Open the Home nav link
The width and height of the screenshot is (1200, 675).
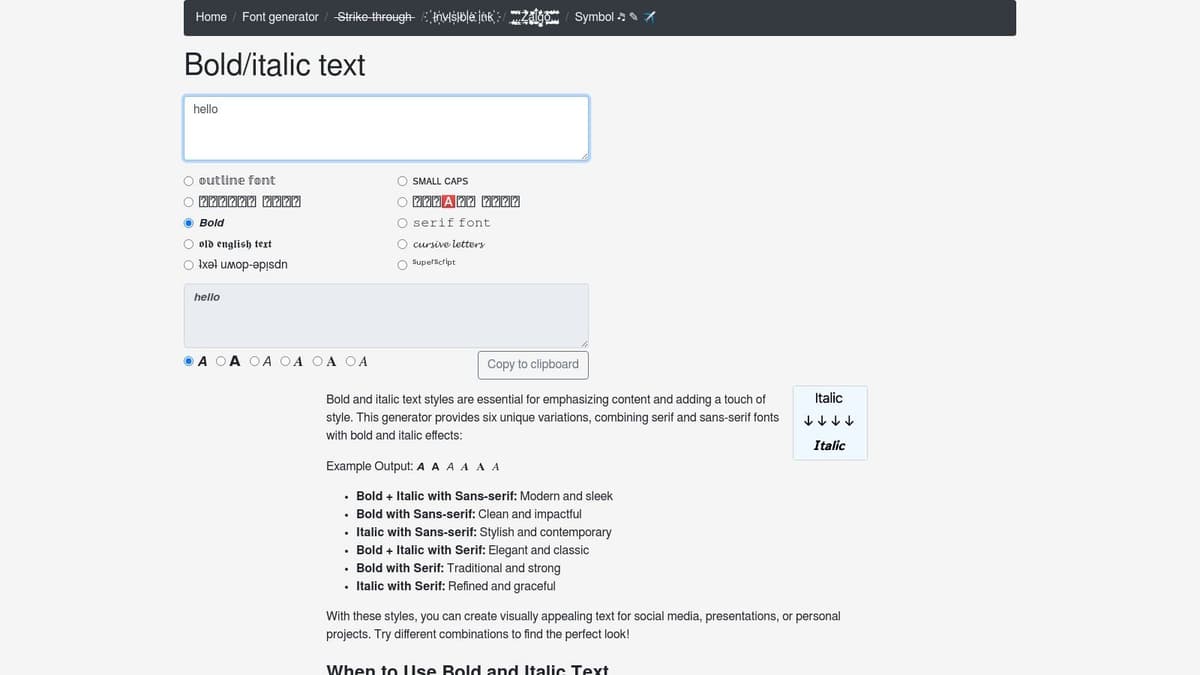click(x=211, y=17)
